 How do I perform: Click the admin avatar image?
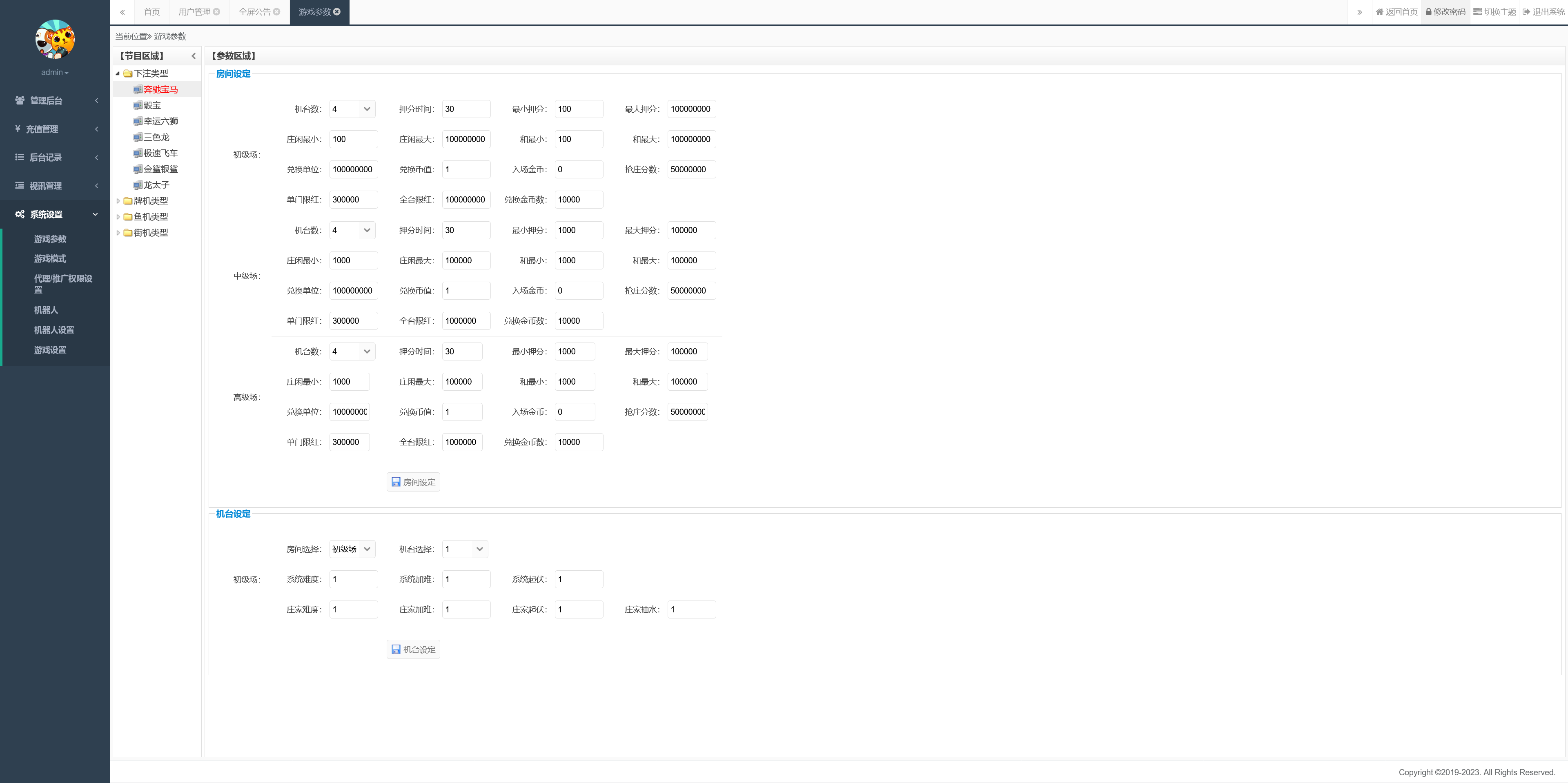tap(55, 40)
